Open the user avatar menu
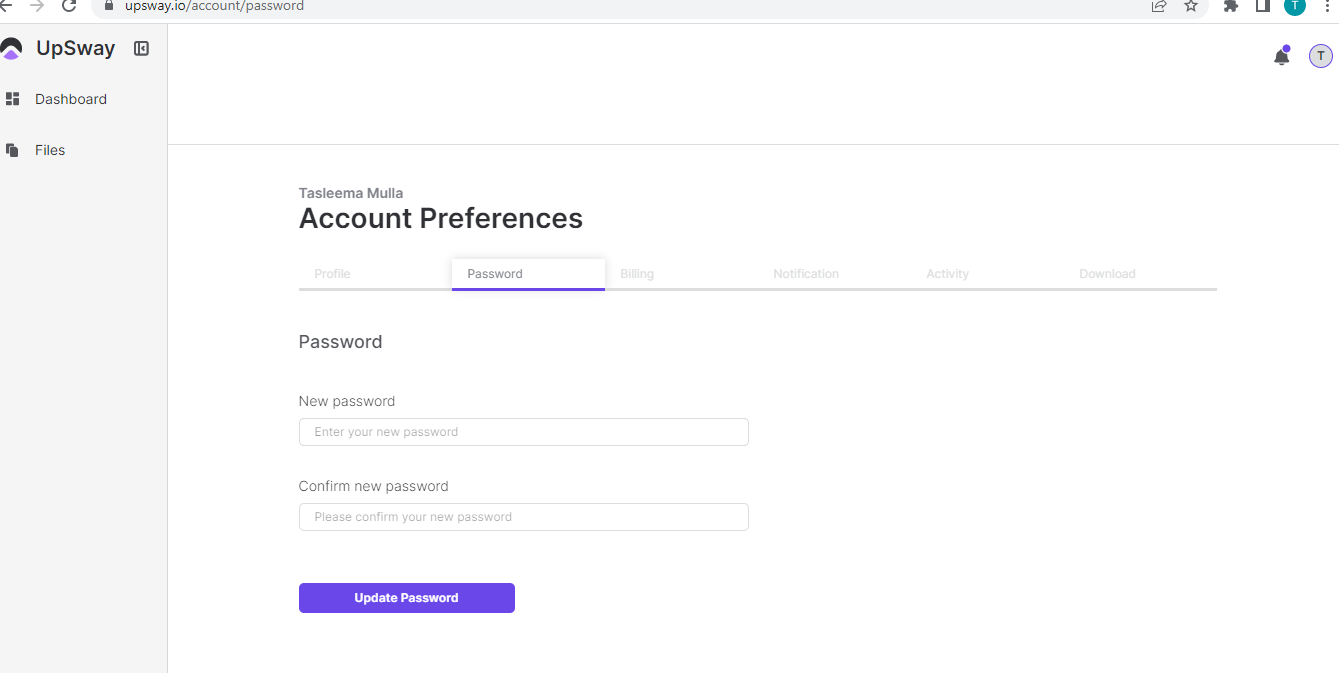 point(1320,57)
